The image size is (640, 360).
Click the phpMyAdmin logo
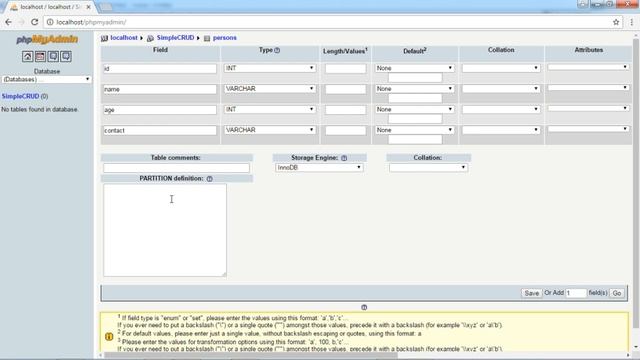[x=47, y=40]
